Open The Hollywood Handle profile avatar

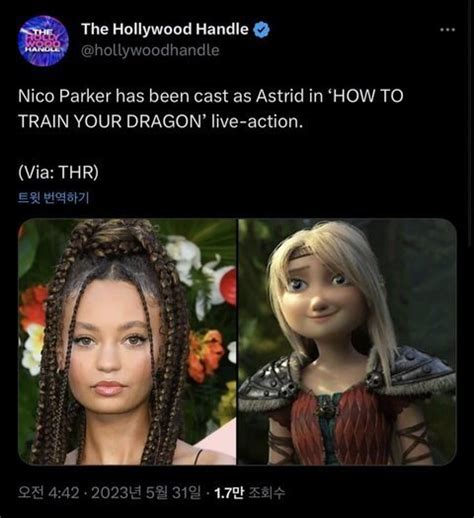[x=43, y=41]
